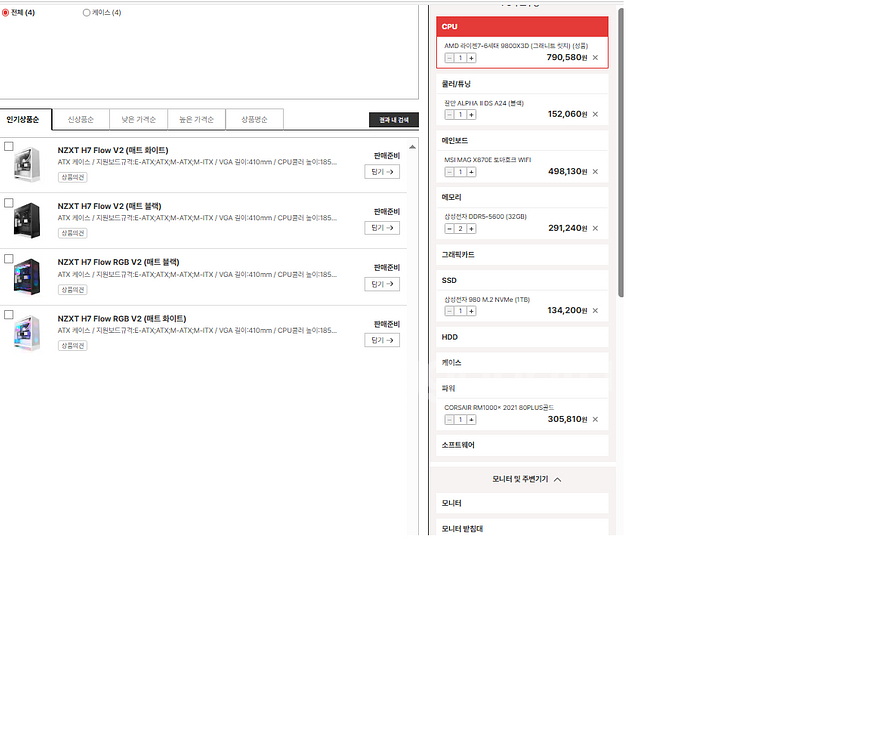Screen dimensions: 870x750
Task: Check the NZXT H7 Flow RGB V2 (매트 화이트) checkbox
Action: point(9,315)
